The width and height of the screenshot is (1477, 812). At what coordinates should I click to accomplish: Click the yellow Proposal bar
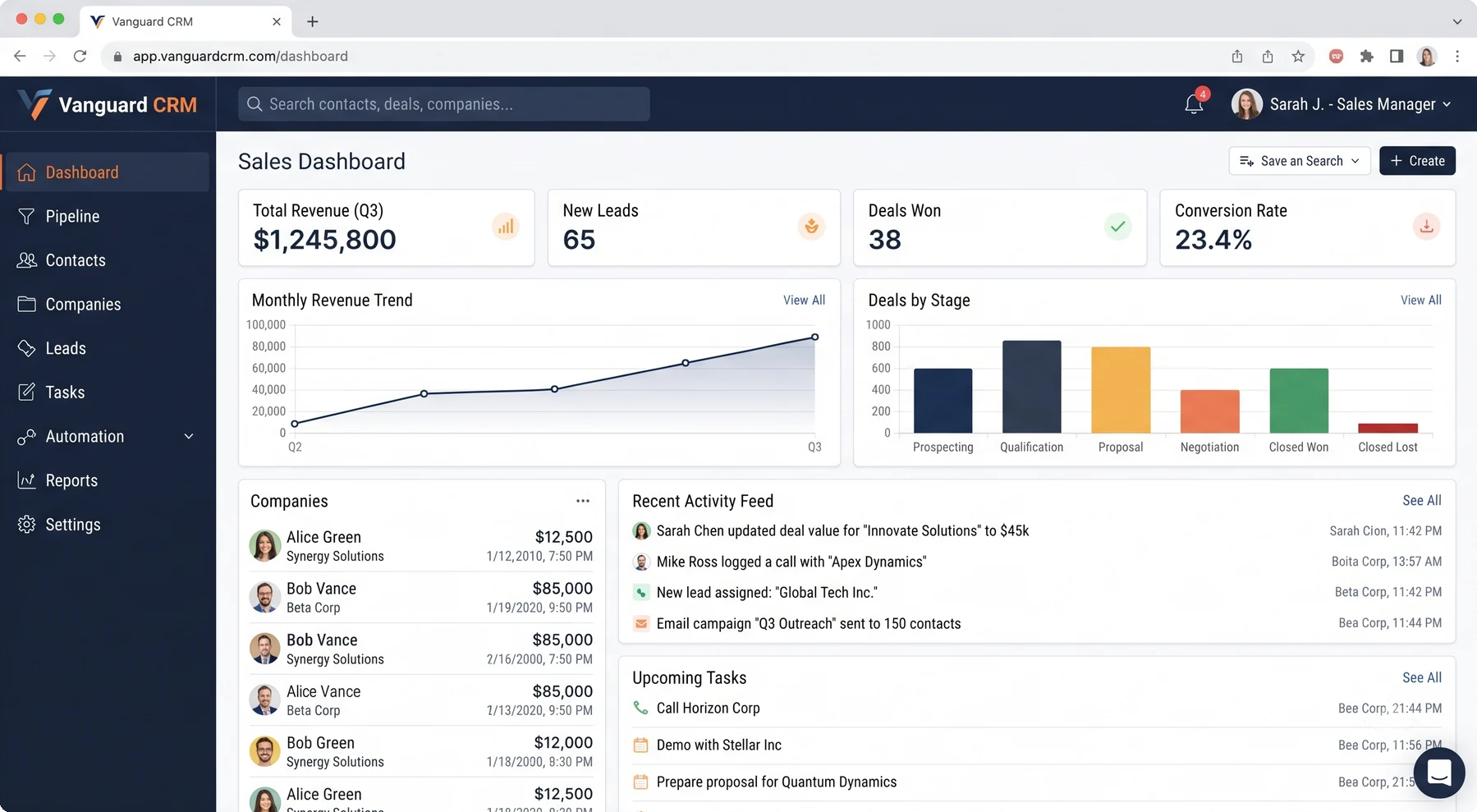[1121, 390]
